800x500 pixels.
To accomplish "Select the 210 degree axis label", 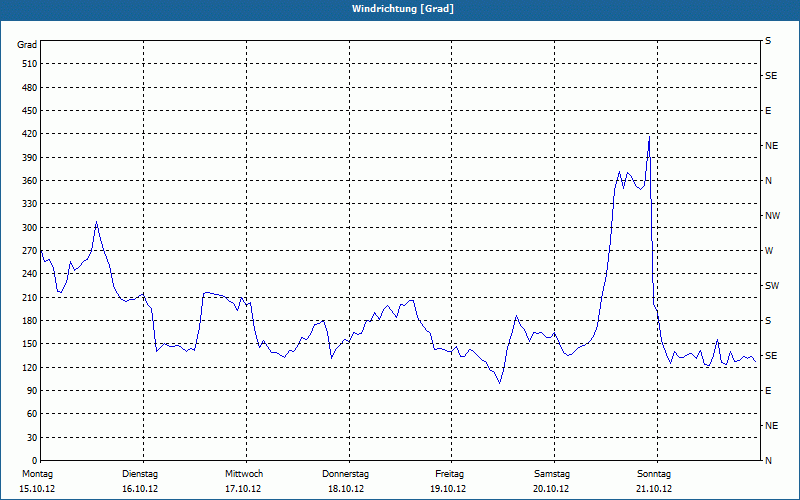I will 30,297.
